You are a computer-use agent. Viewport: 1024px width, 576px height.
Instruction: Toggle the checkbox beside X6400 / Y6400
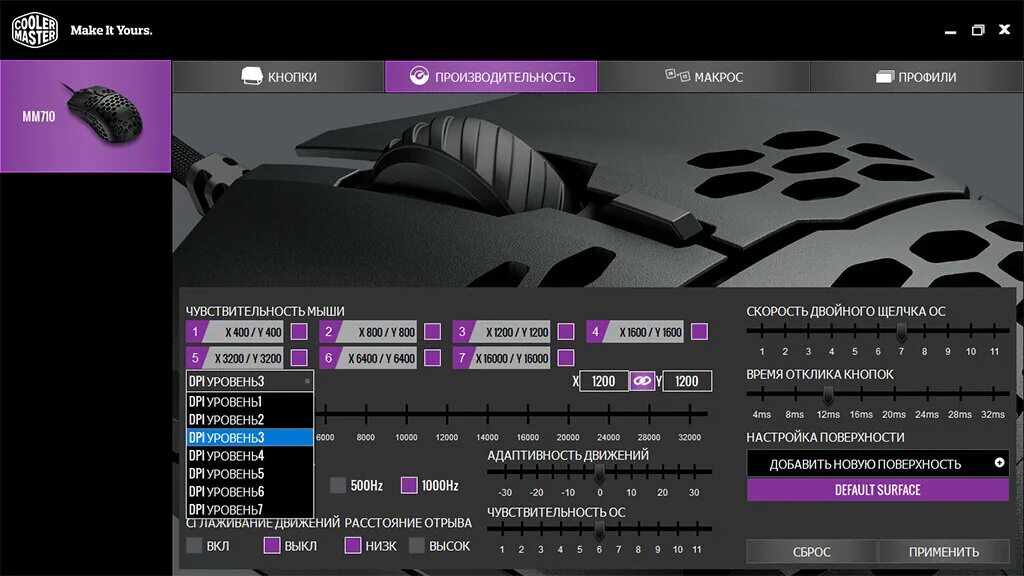(432, 358)
